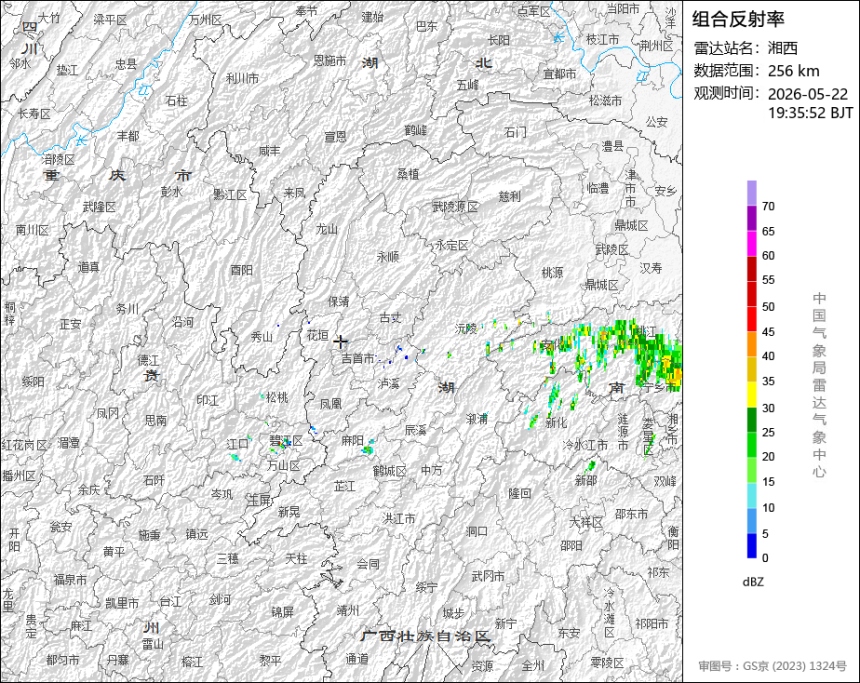Click the 审图号 GS京 (2023) 1324号 text
This screenshot has height=683, width=860.
[x=772, y=666]
